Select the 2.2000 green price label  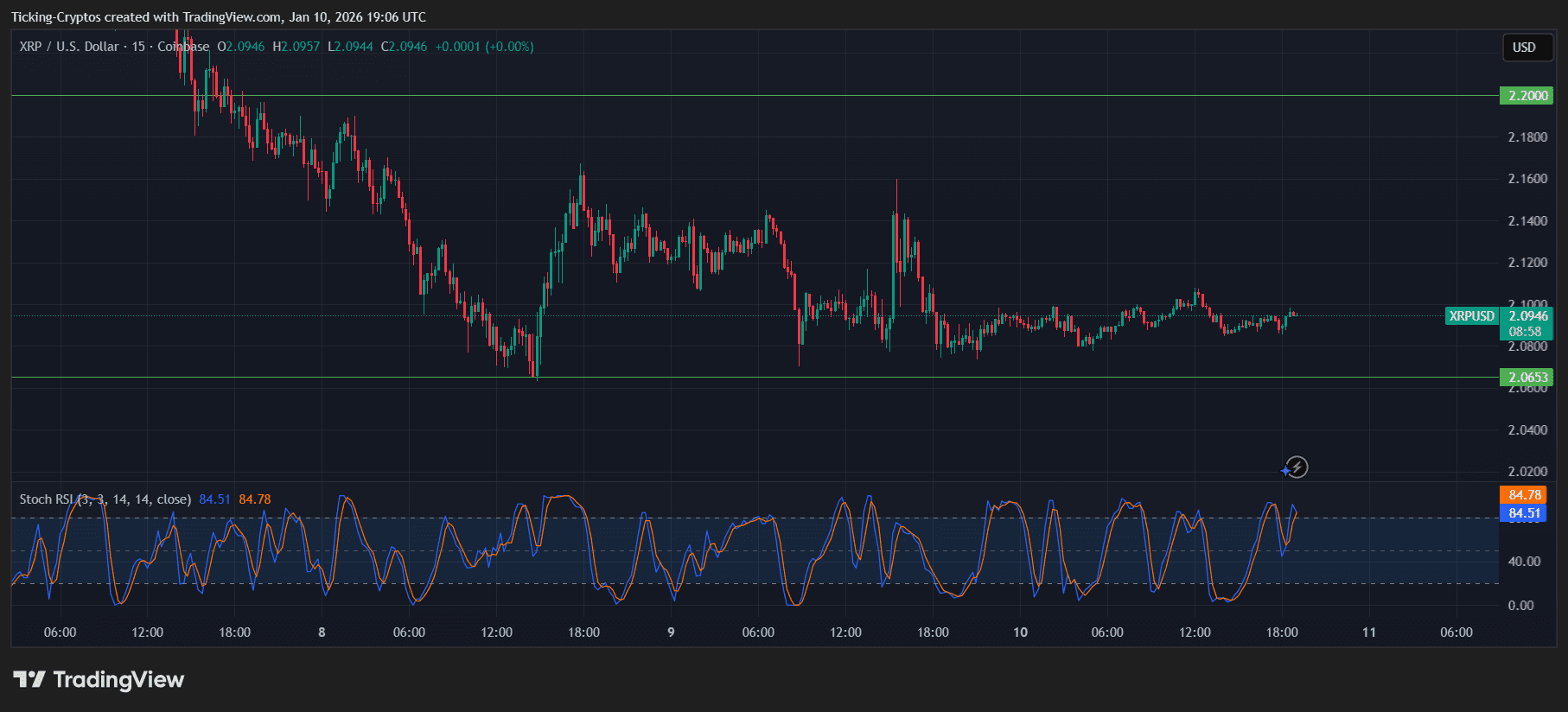pyautogui.click(x=1527, y=96)
